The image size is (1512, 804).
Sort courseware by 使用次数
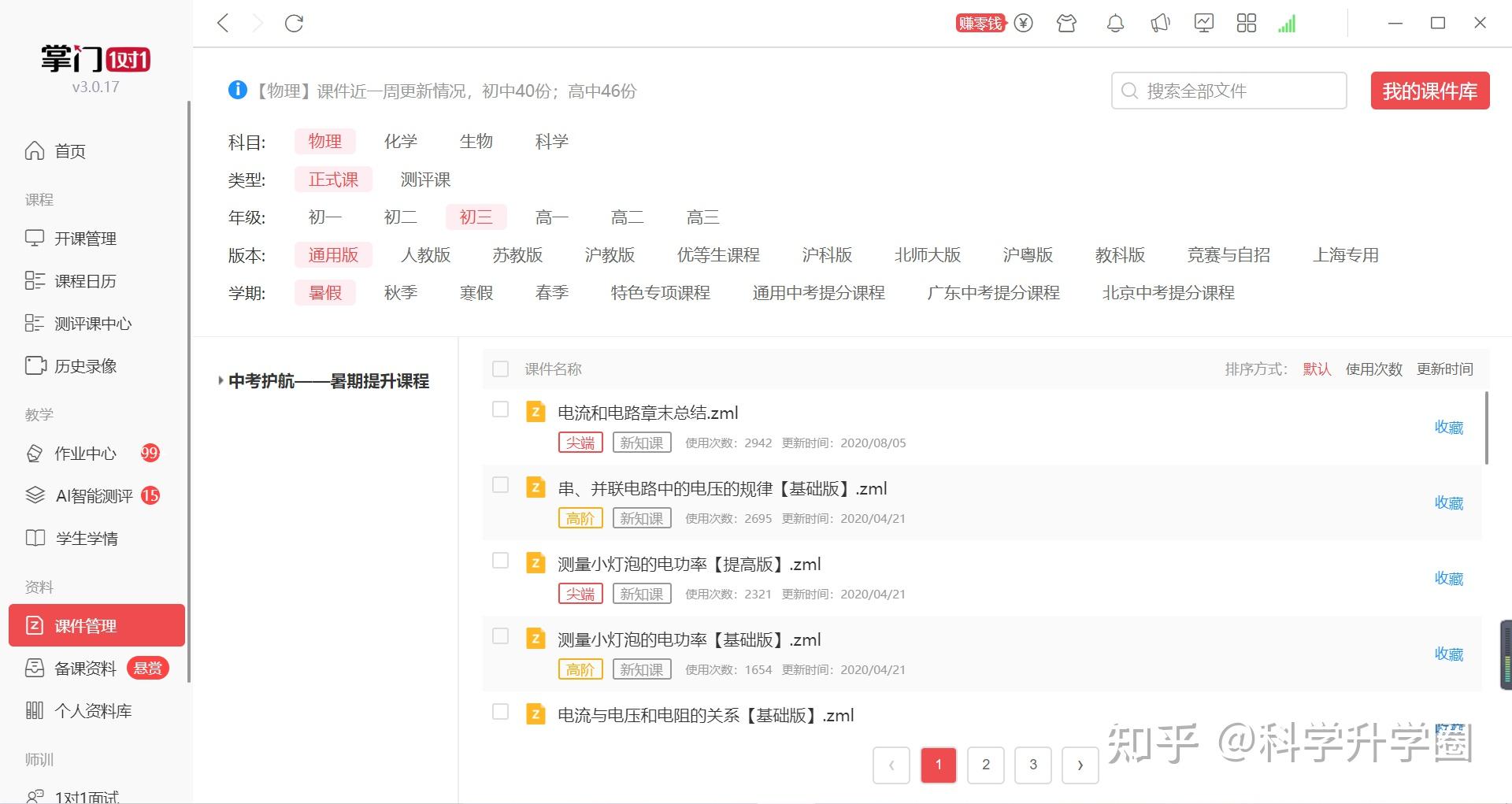click(1373, 369)
